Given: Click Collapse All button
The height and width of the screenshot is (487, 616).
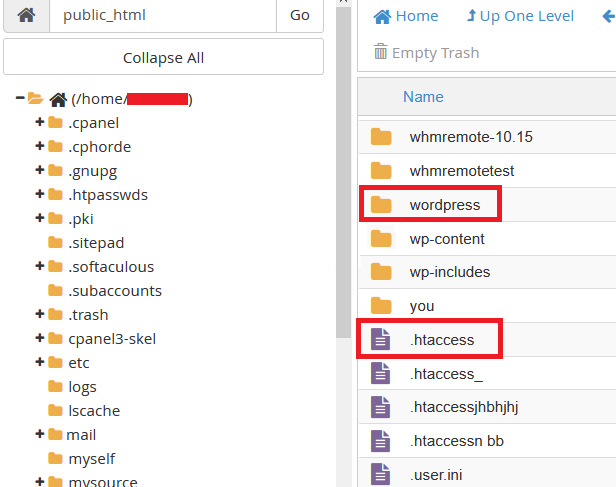Looking at the screenshot, I should click(x=163, y=57).
